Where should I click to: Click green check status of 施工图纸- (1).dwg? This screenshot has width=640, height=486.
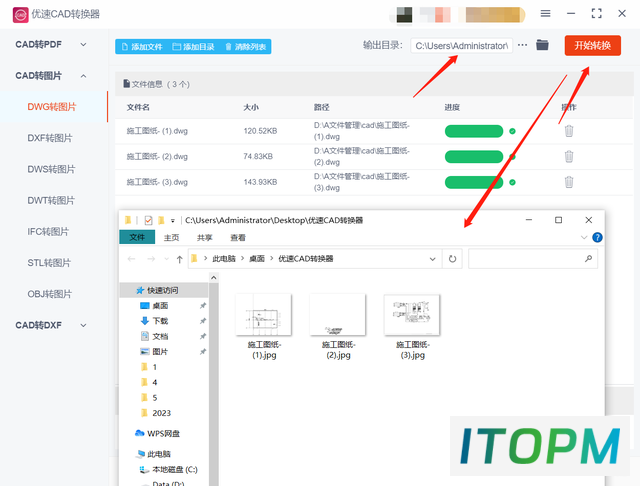512,131
